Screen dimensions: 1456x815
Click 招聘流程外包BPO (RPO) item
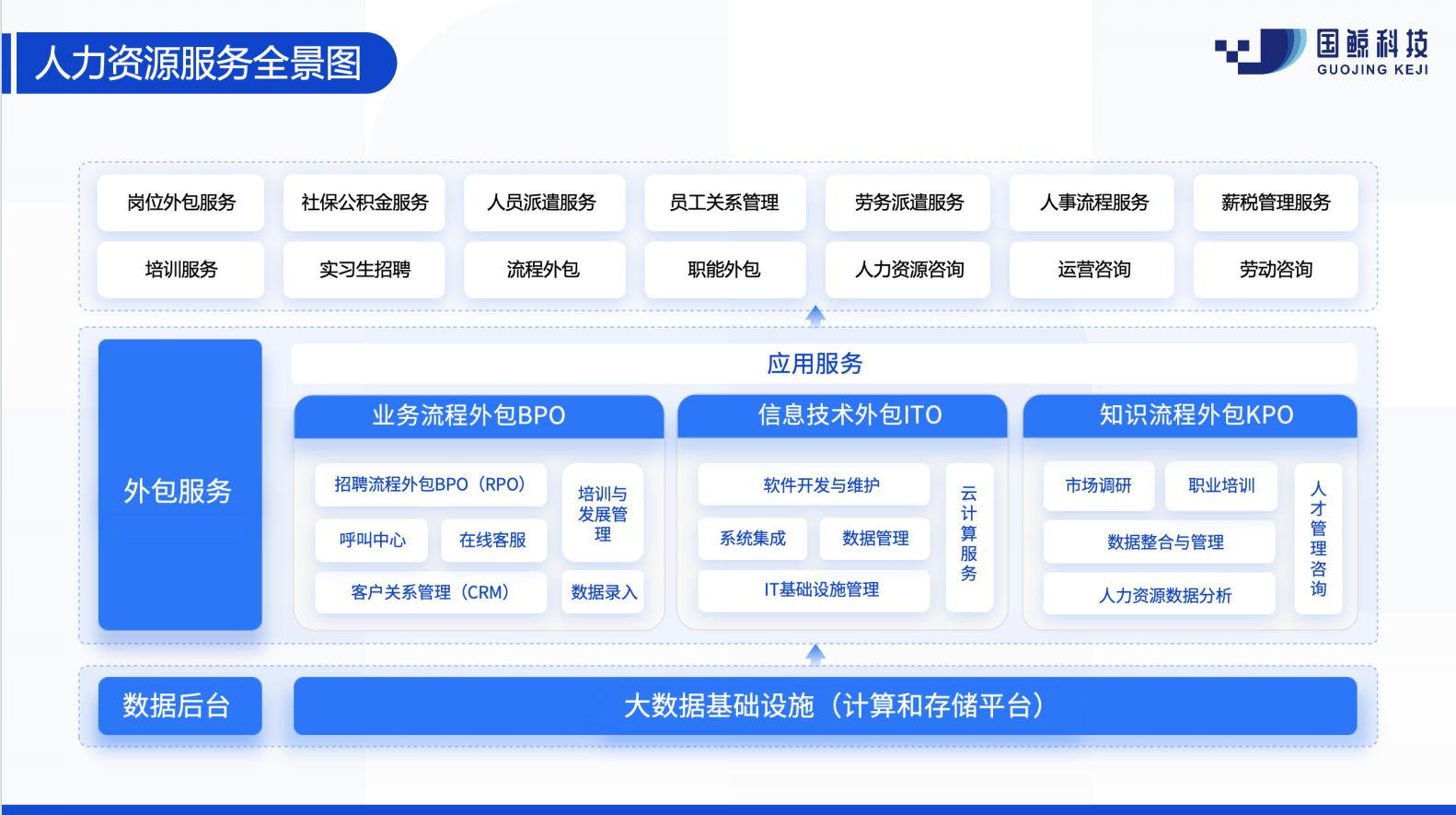[x=430, y=485]
